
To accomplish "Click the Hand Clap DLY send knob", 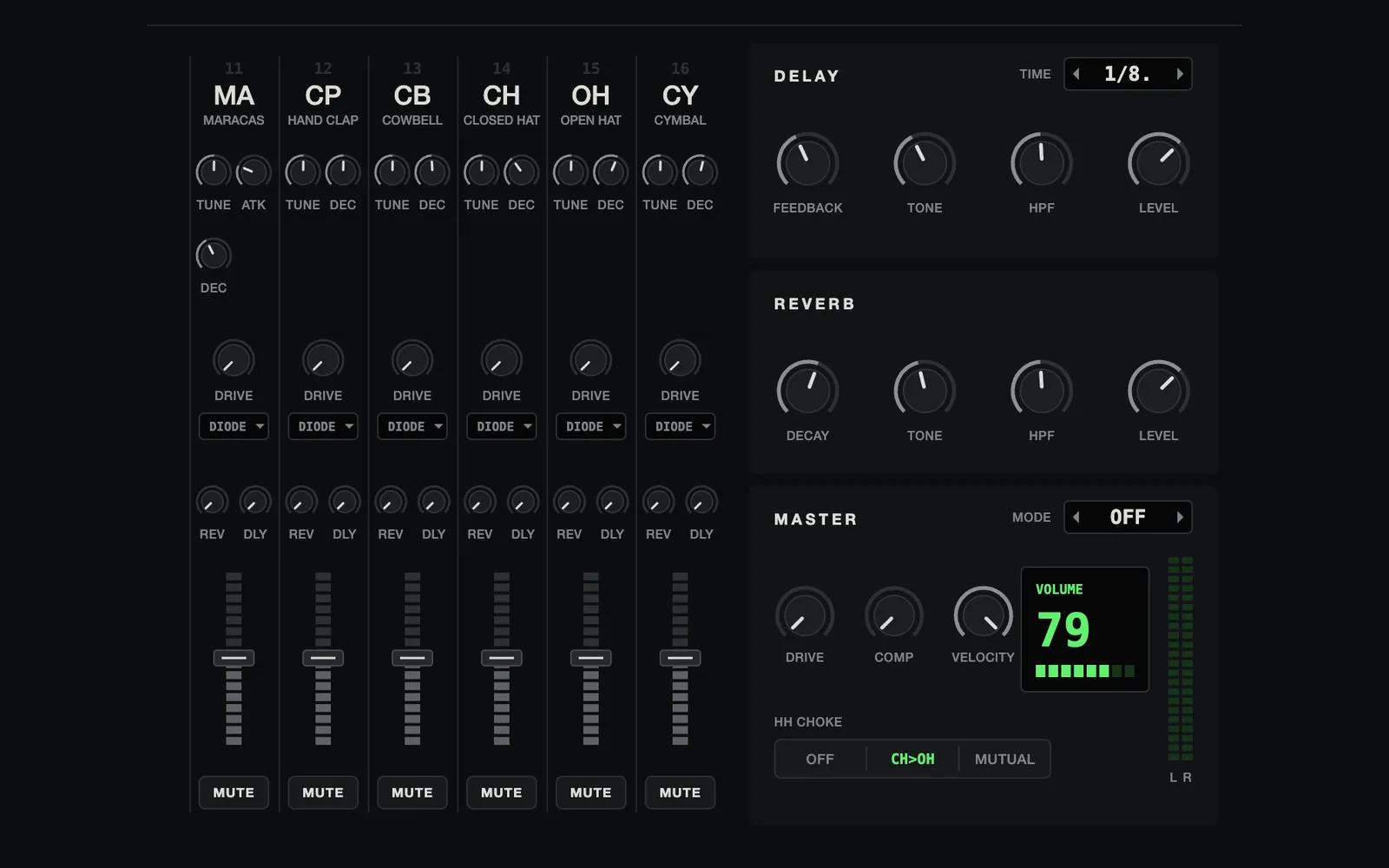I will tap(345, 502).
